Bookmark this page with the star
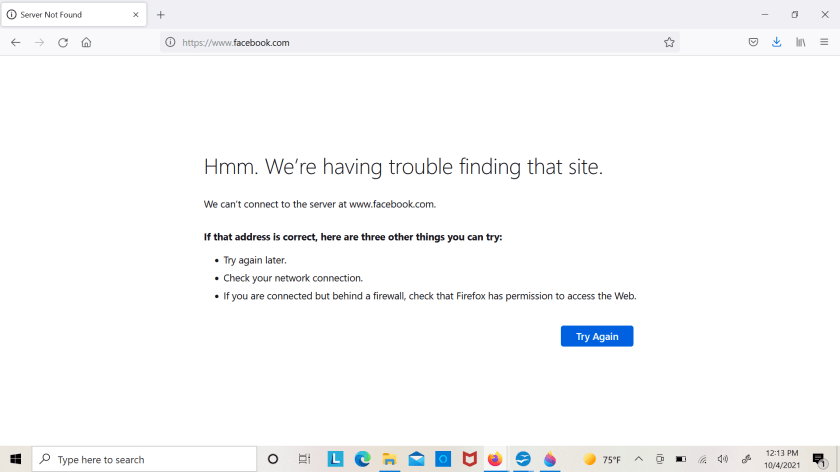Image resolution: width=840 pixels, height=472 pixels. (669, 43)
